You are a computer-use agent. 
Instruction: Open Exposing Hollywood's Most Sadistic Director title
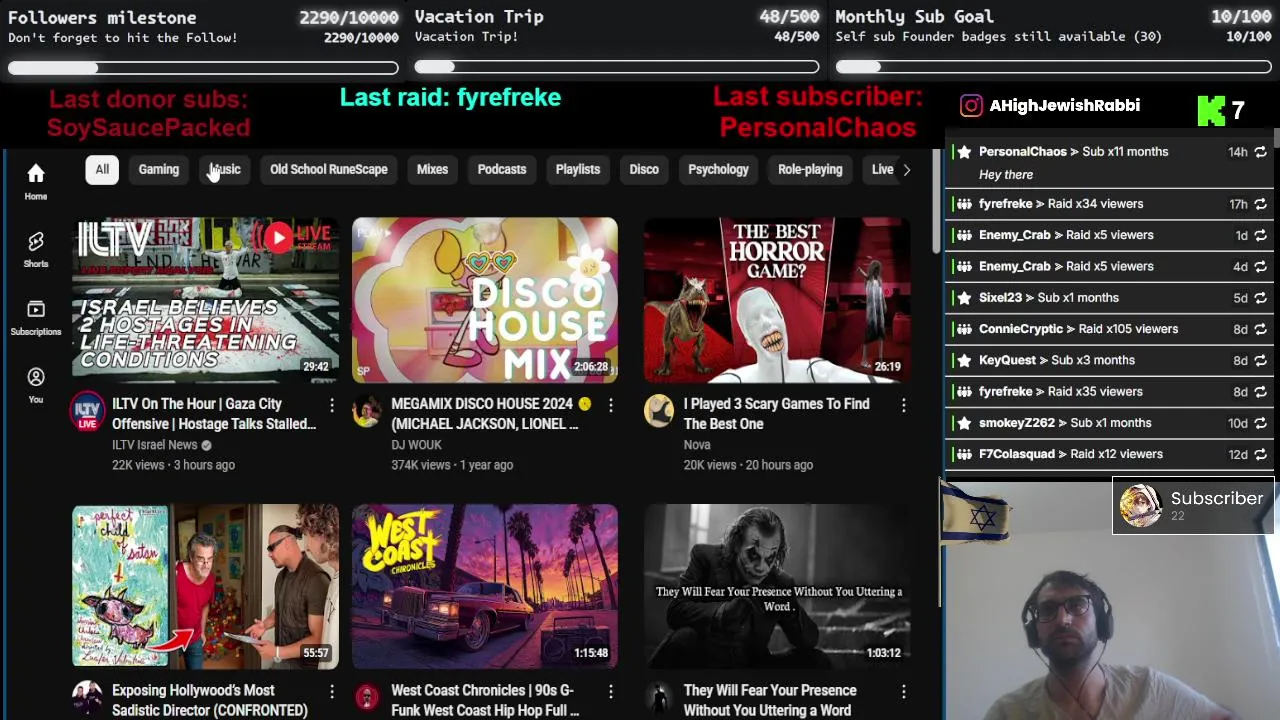[210, 701]
